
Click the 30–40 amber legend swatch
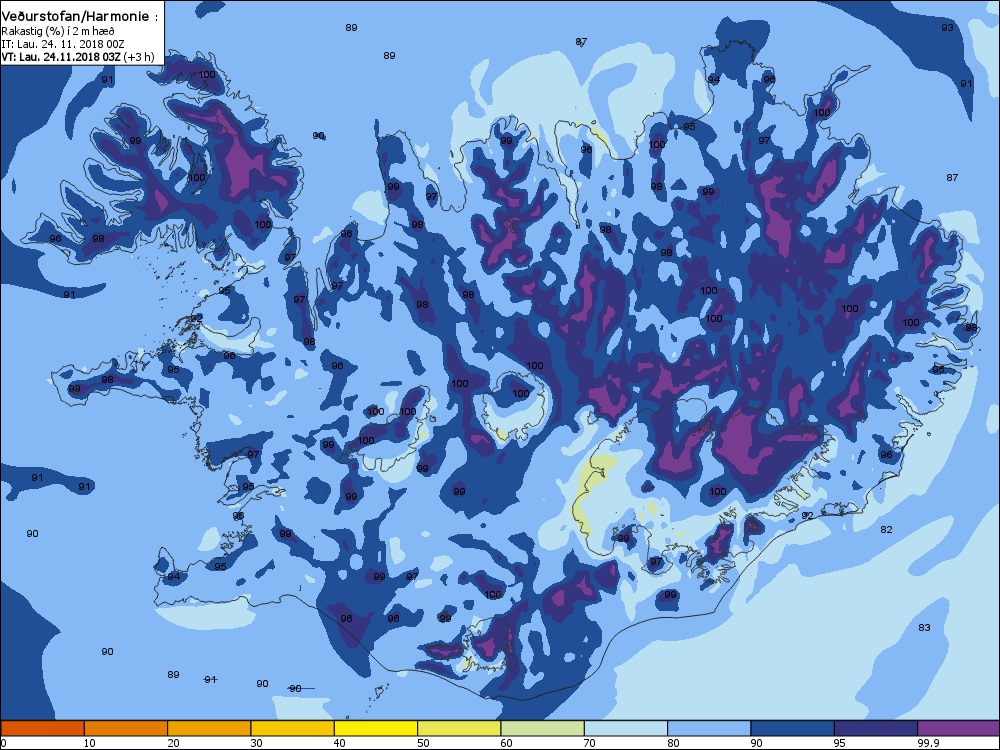(x=293, y=728)
